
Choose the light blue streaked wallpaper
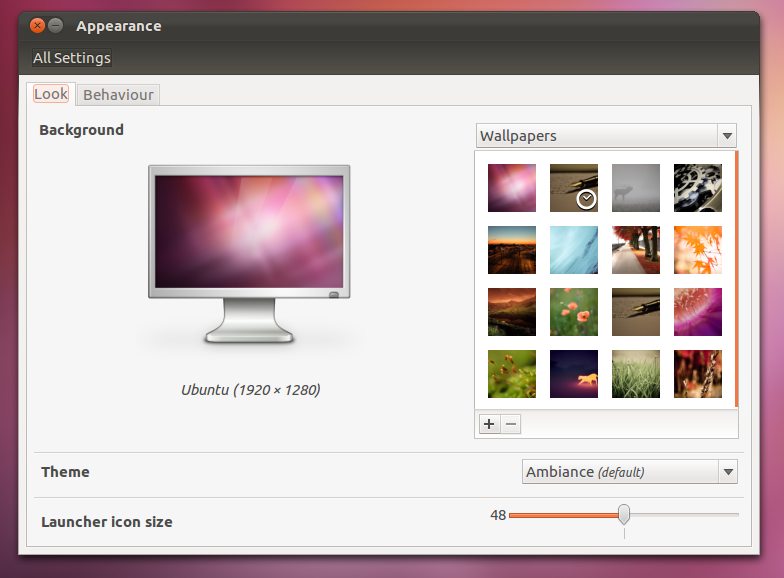pos(574,250)
